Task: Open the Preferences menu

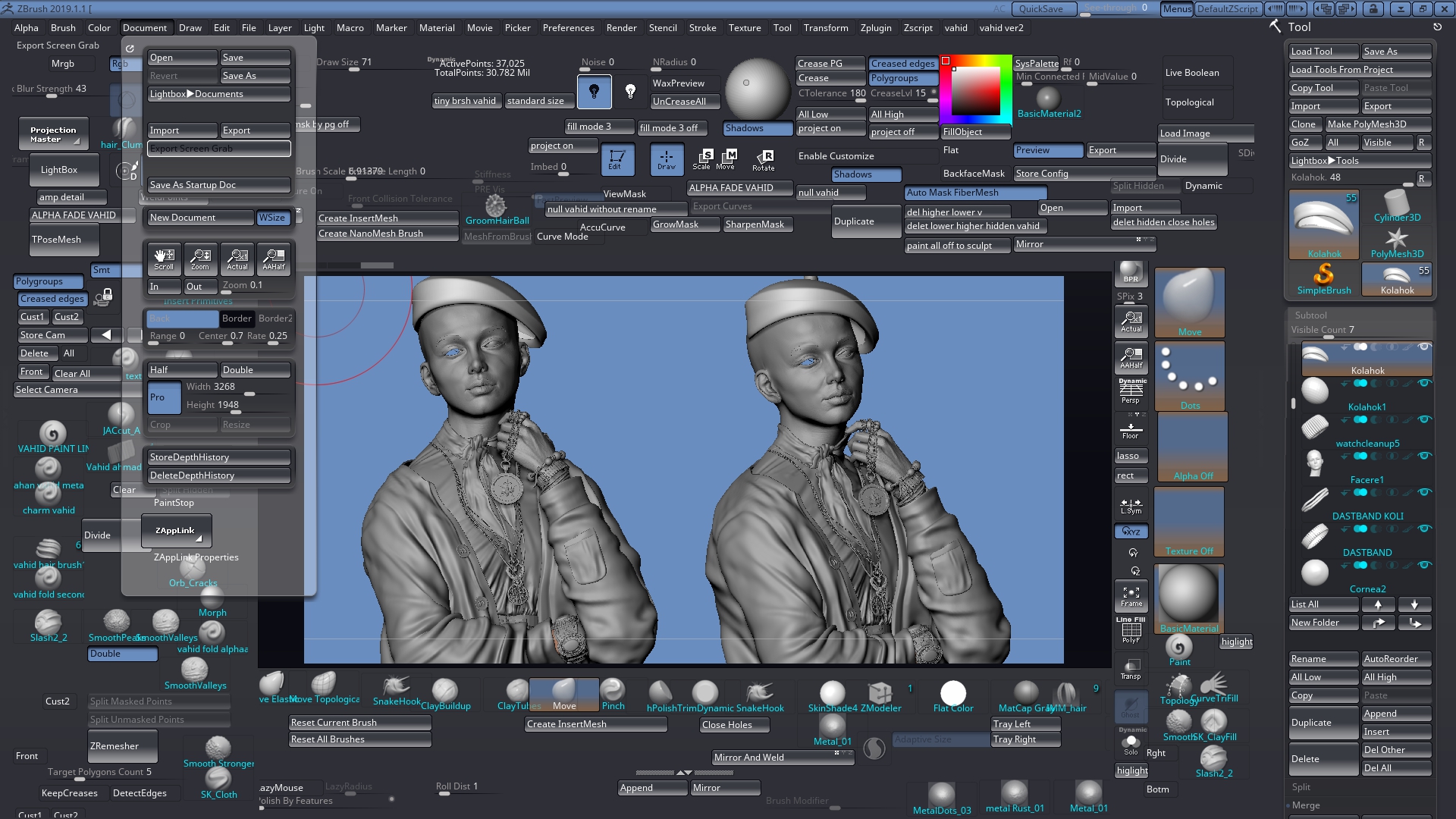Action: (x=568, y=28)
